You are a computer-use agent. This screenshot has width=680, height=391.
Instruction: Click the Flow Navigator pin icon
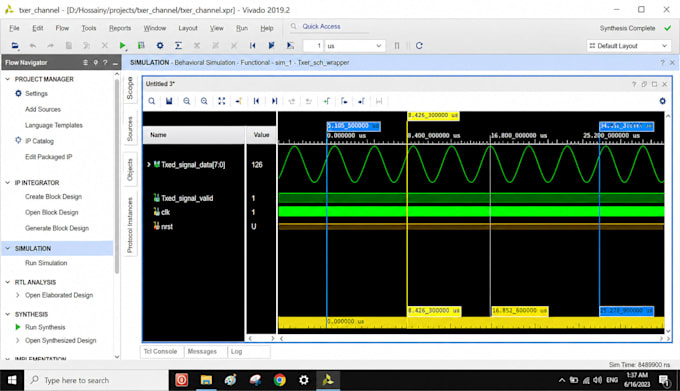(95, 63)
